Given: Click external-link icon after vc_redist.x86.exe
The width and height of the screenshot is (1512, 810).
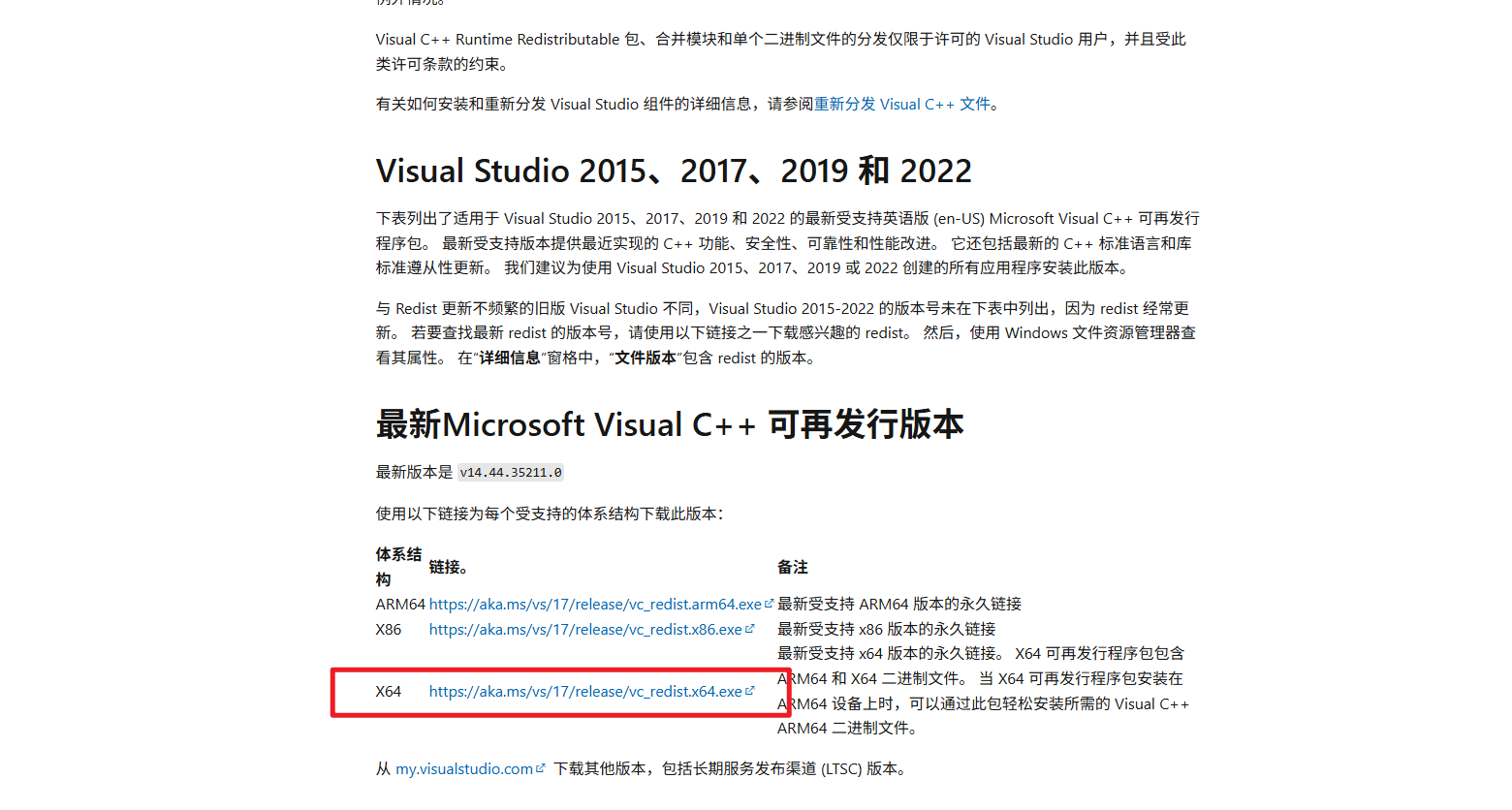Looking at the screenshot, I should coord(749,628).
